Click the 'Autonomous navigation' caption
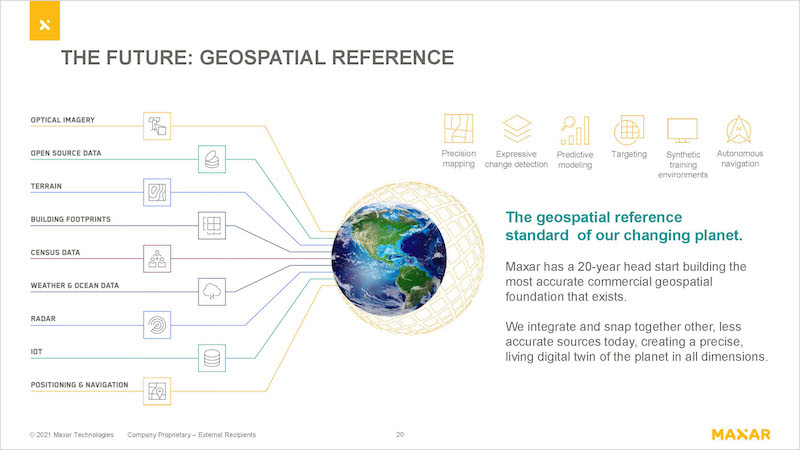Screen dimensions: 800x450 [x=740, y=159]
